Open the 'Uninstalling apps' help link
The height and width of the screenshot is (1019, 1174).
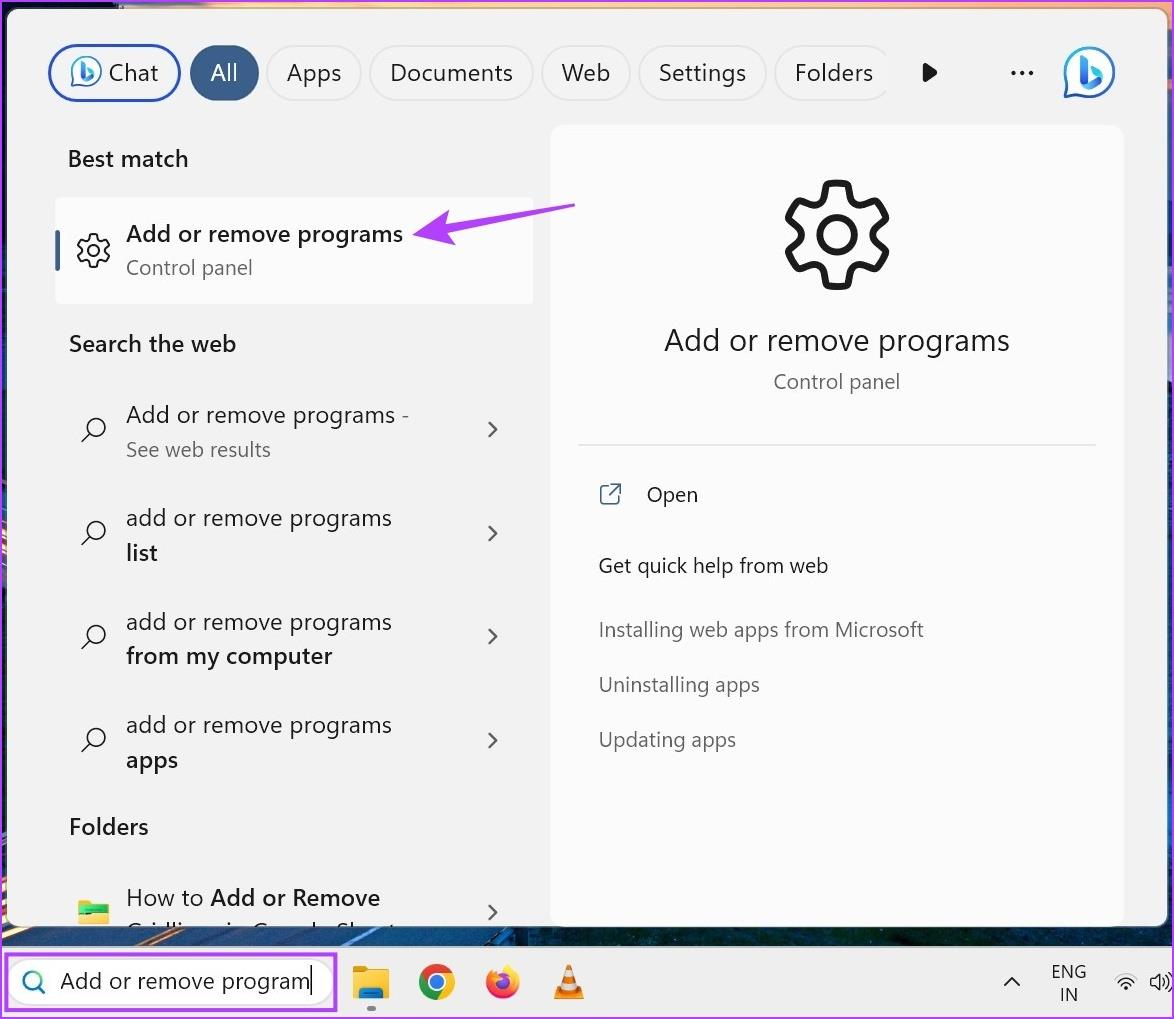tap(679, 684)
